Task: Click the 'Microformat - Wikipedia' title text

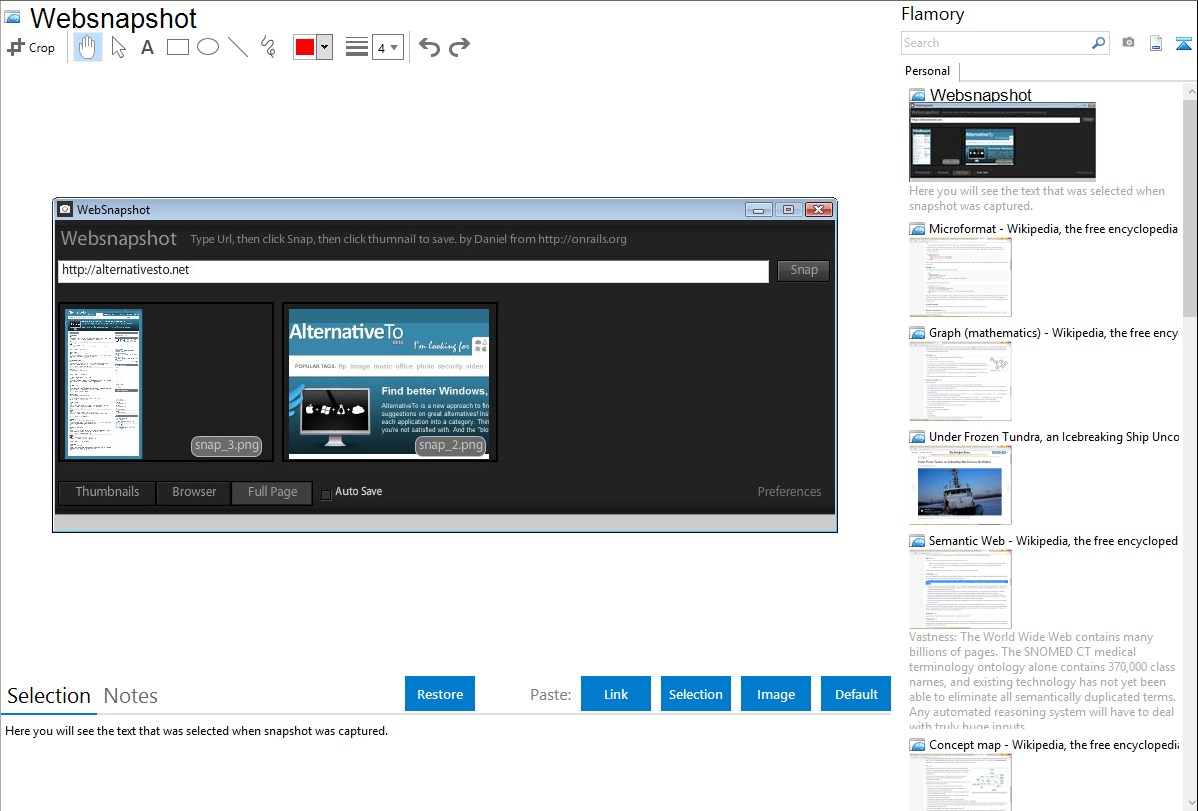Action: [x=1053, y=229]
